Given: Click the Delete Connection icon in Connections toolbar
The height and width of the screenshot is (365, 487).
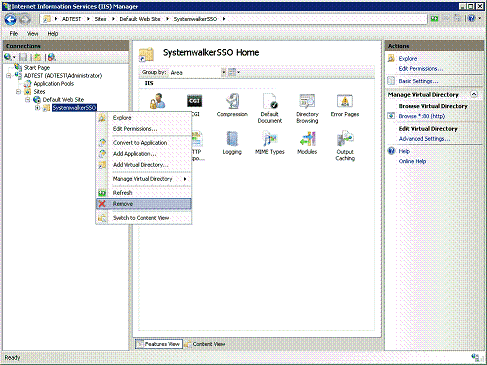Looking at the screenshot, I should (51, 57).
